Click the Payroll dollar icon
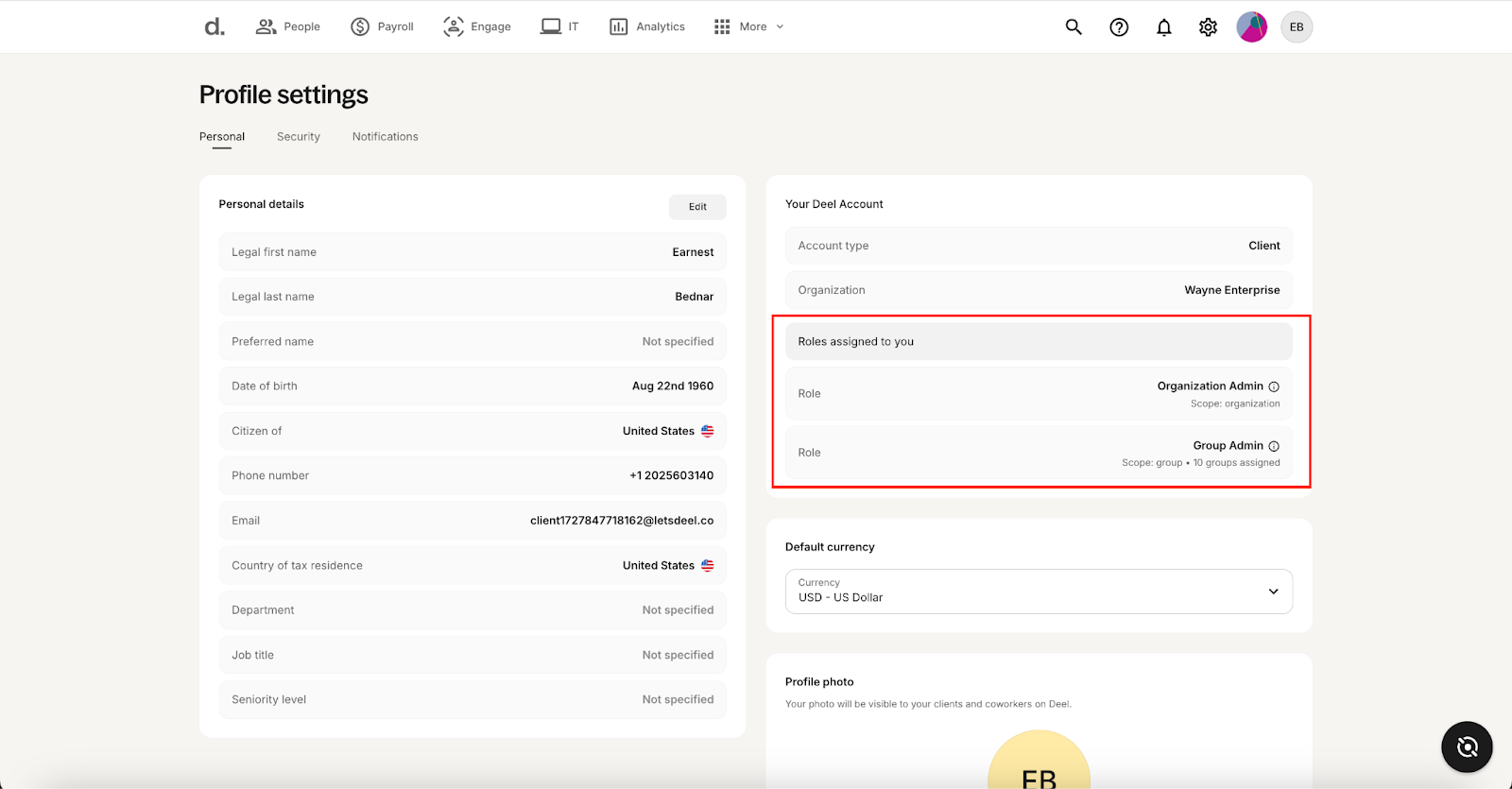This screenshot has width=1512, height=789. 360,26
